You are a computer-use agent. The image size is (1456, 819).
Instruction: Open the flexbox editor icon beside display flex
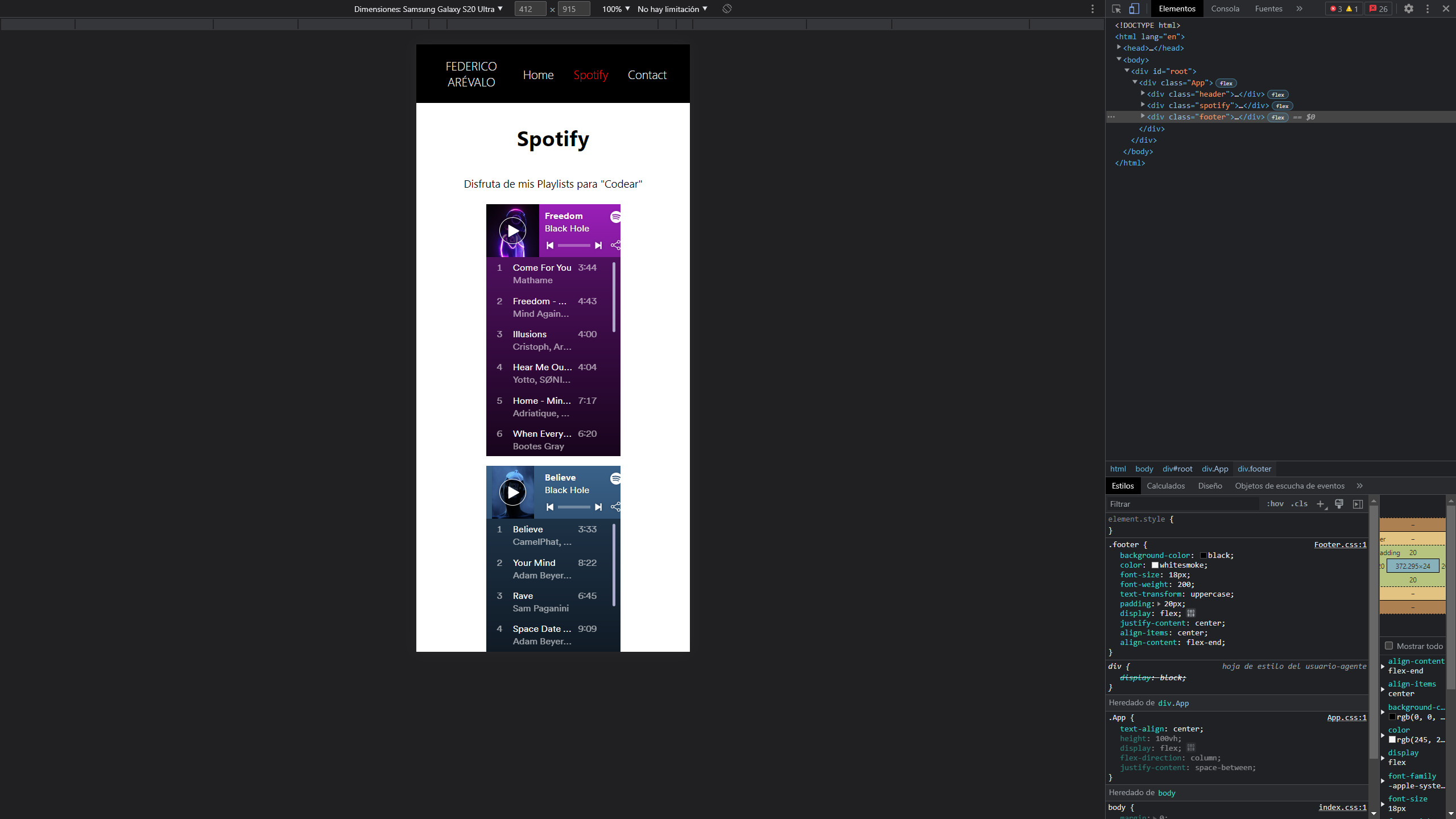(x=1191, y=613)
